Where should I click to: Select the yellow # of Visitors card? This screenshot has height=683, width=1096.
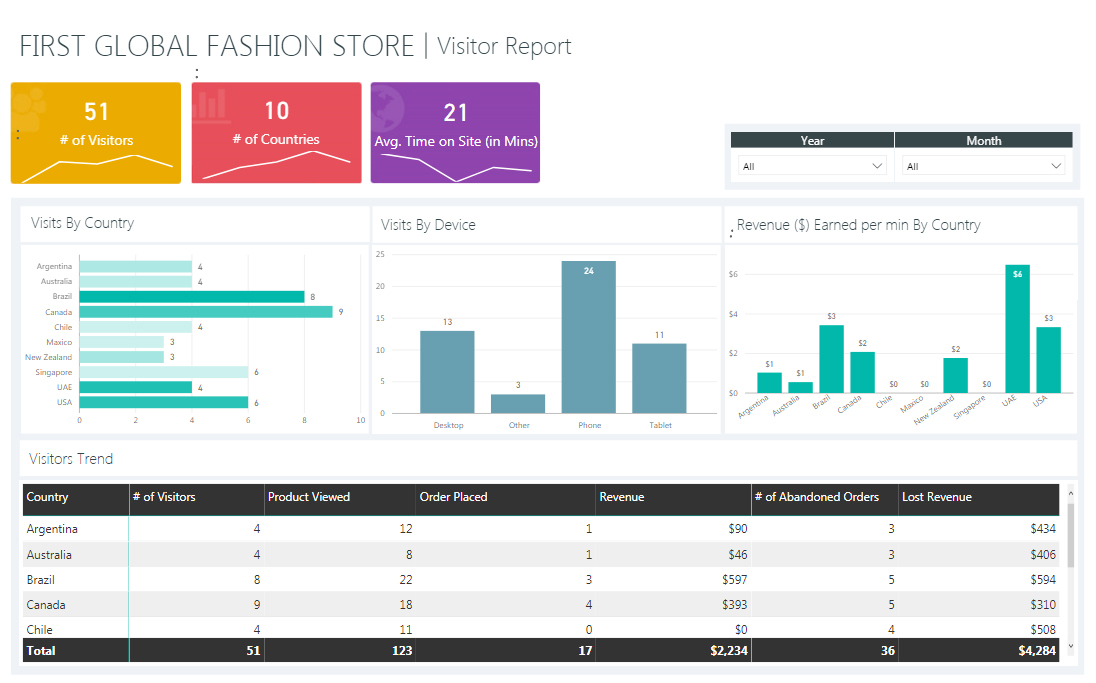(96, 133)
